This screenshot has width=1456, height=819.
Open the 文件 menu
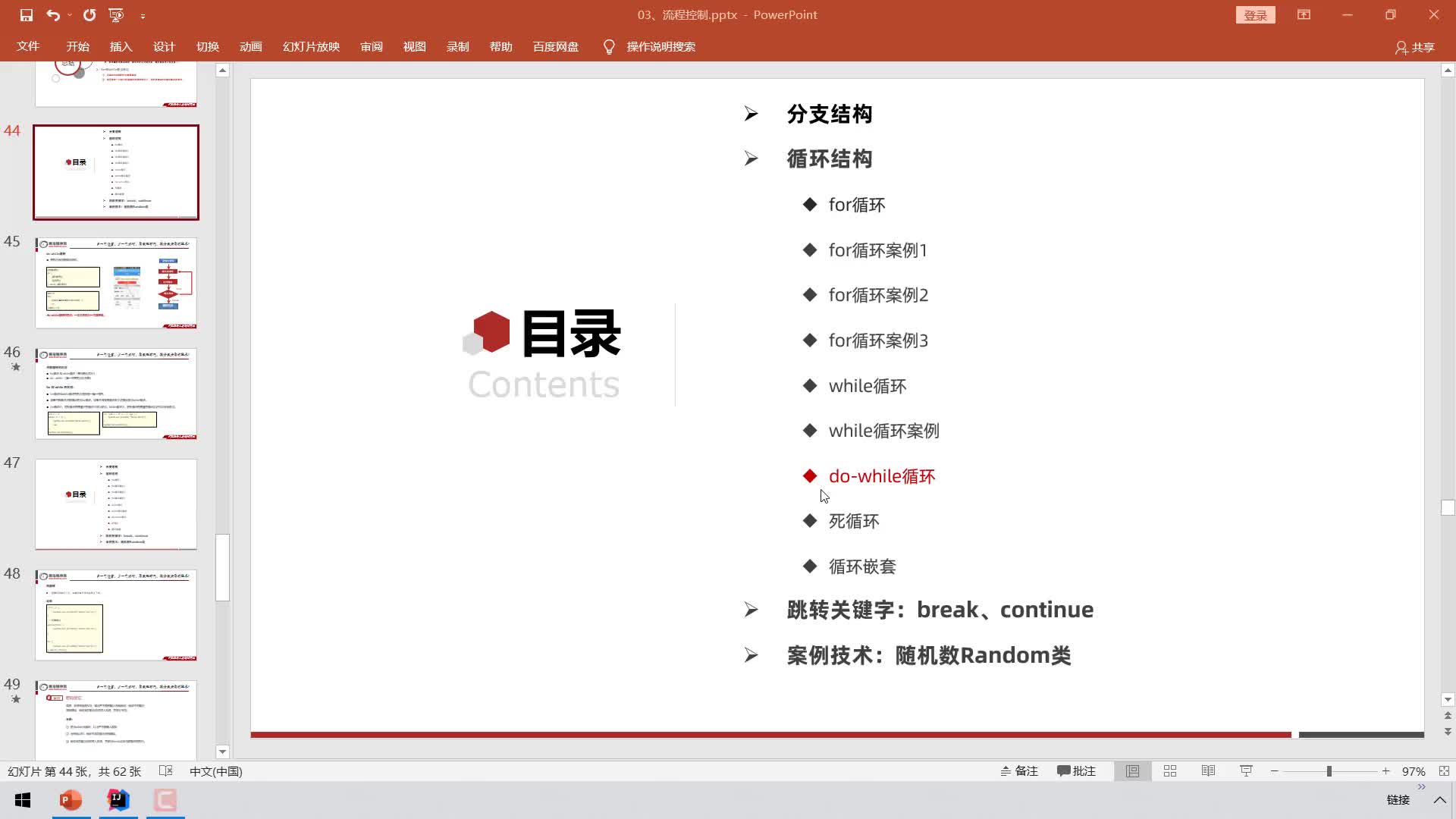[28, 47]
